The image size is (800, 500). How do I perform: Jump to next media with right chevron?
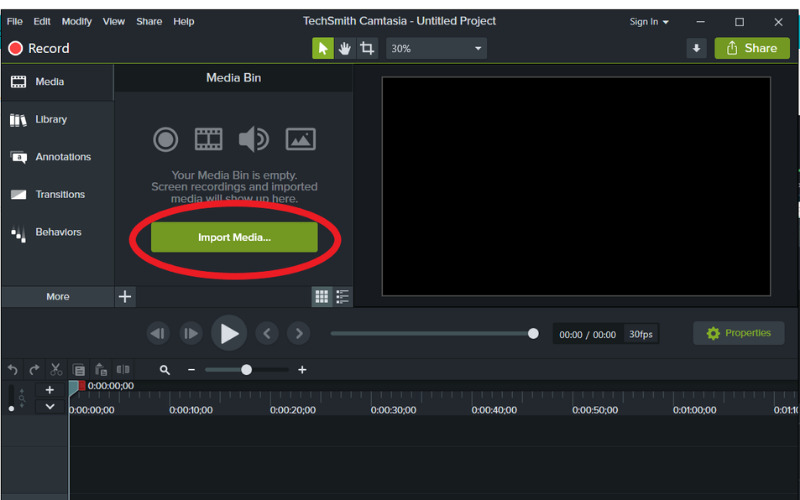299,334
